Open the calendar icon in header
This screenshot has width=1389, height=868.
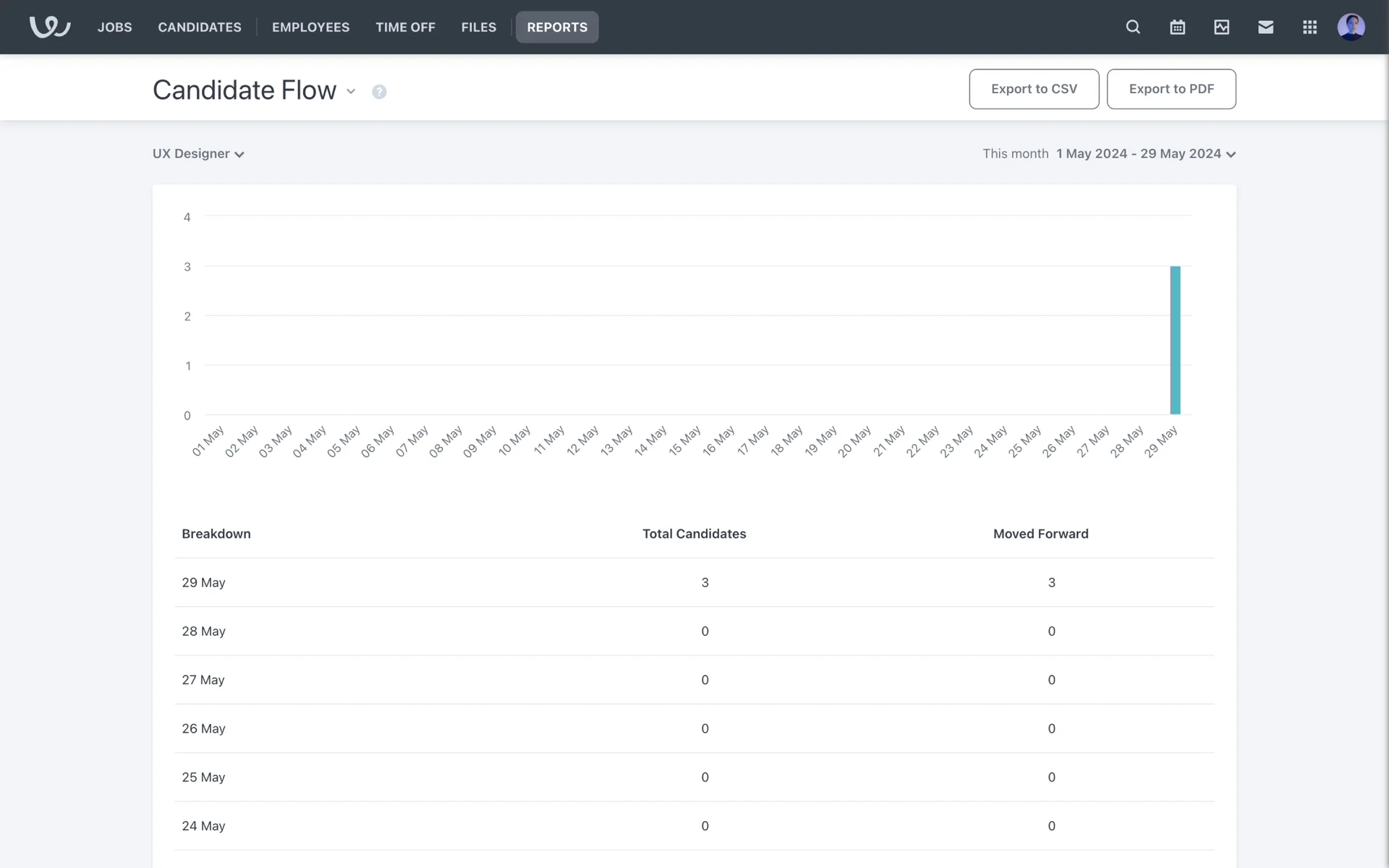pyautogui.click(x=1177, y=27)
